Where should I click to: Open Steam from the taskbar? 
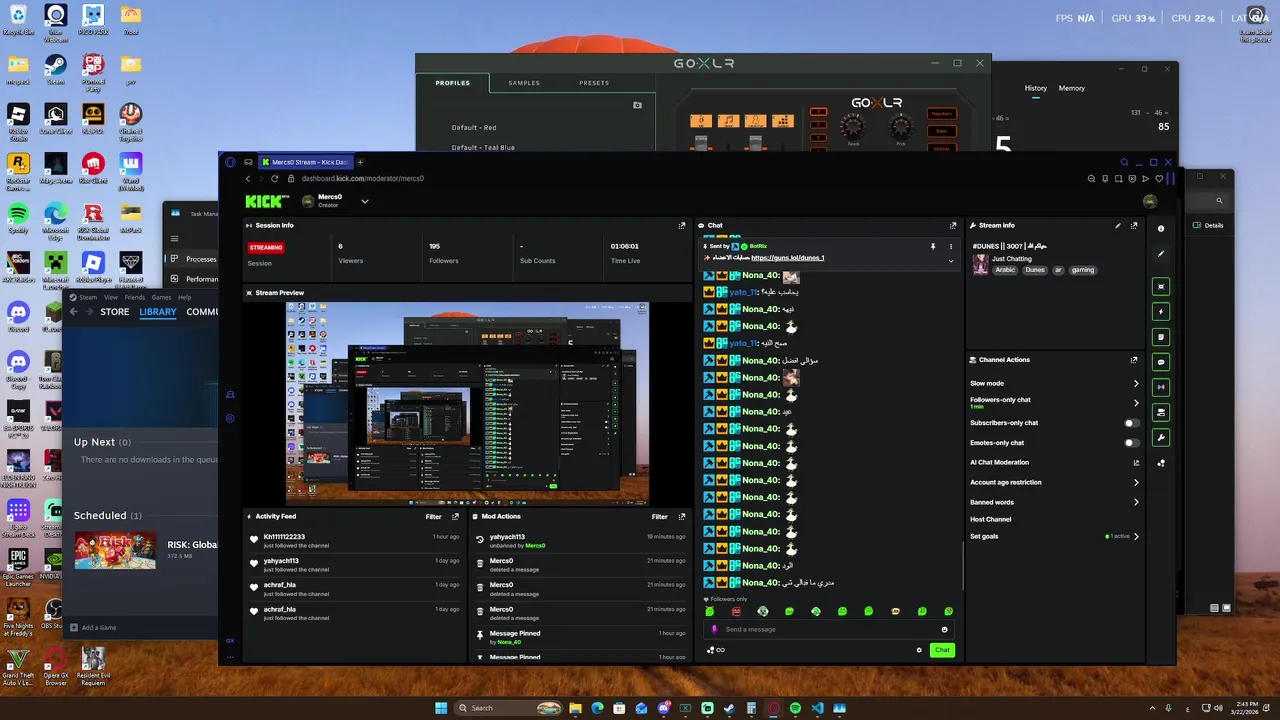[x=729, y=708]
